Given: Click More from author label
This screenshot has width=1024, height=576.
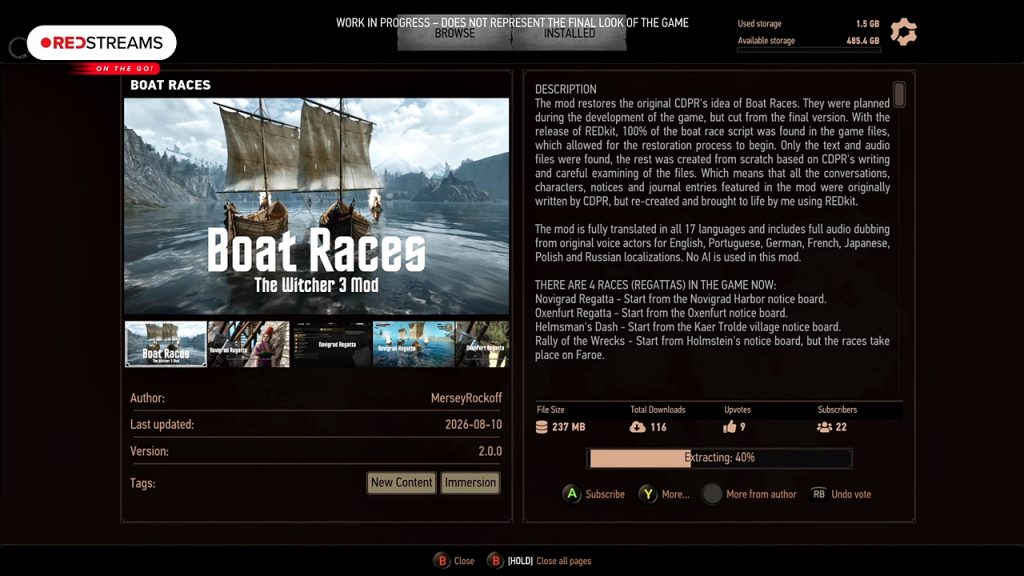Looking at the screenshot, I should [761, 494].
